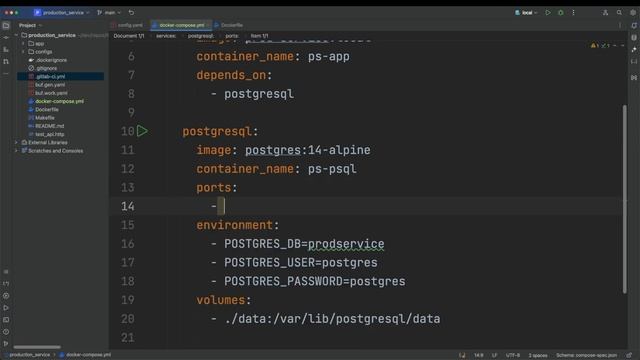Open Code With Me icon

click(x=605, y=13)
